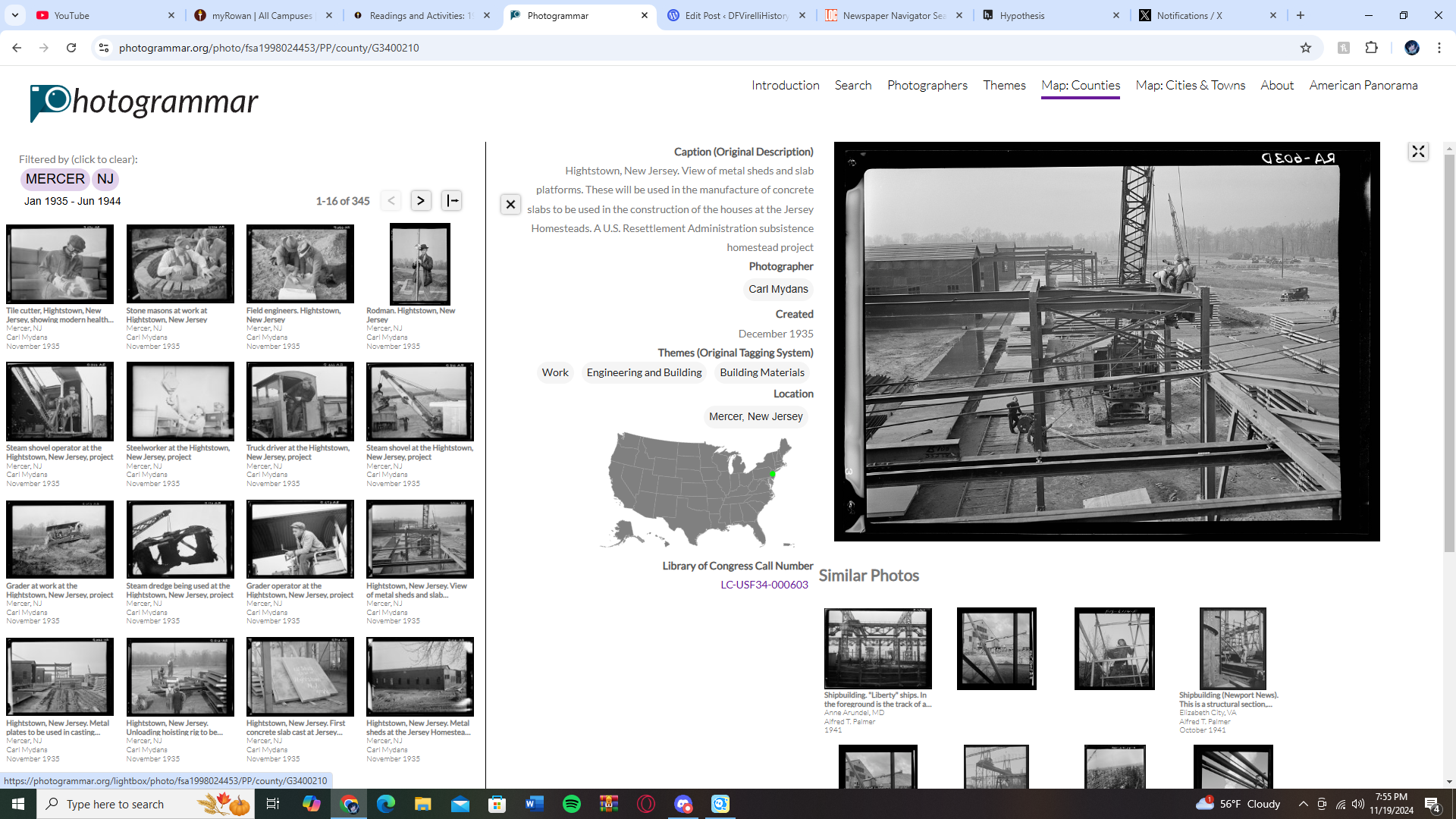The height and width of the screenshot is (819, 1456).
Task: Open Word from taskbar
Action: (535, 804)
